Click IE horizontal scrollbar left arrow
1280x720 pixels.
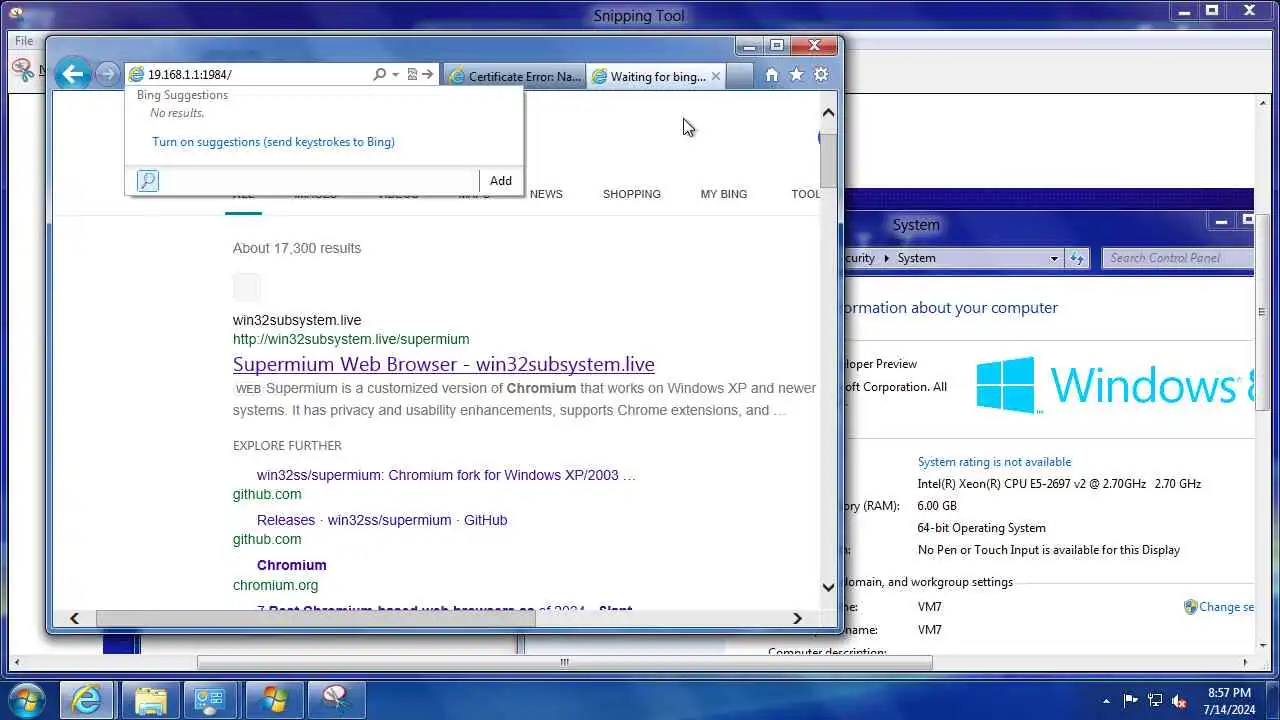74,618
